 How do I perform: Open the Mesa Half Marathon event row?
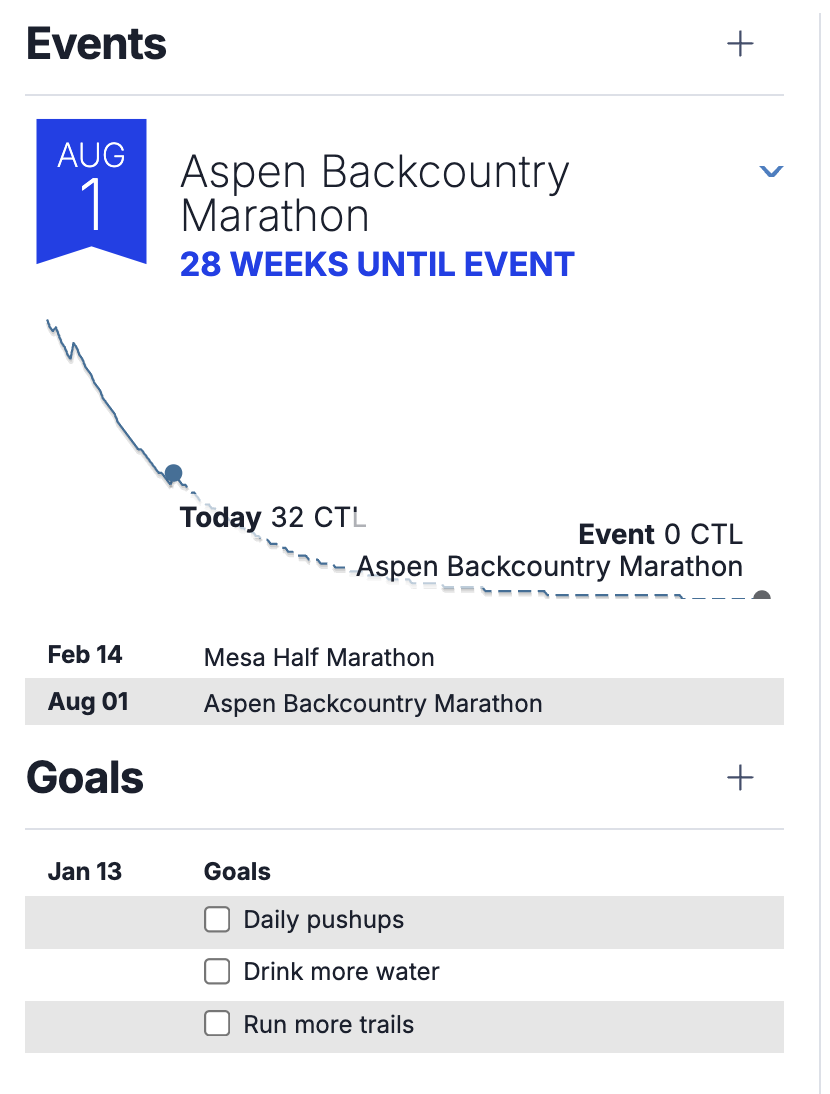pos(319,658)
